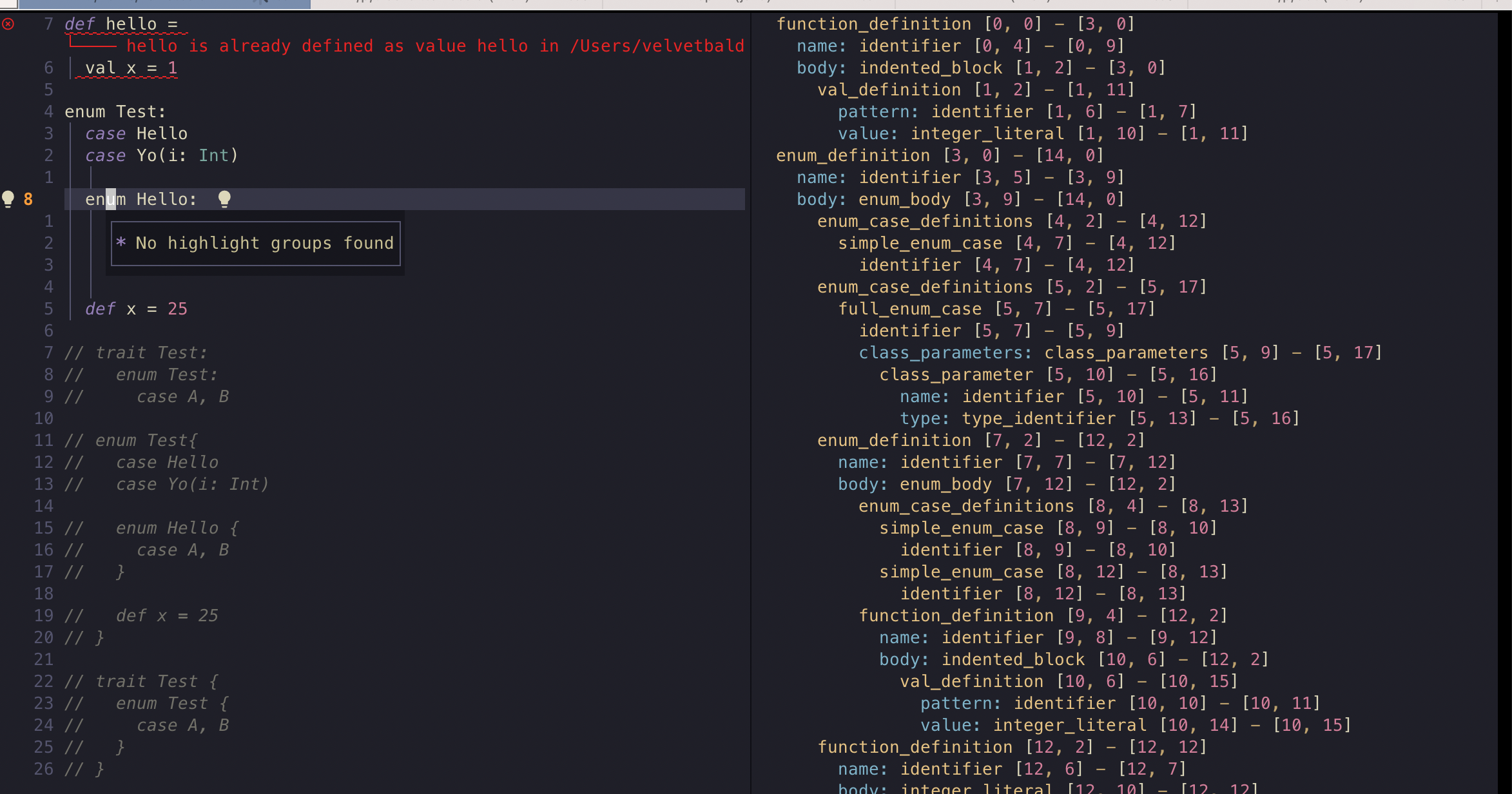Click the lightbulb after 'enum Hello:'
This screenshot has height=794, width=1512.
[x=224, y=198]
